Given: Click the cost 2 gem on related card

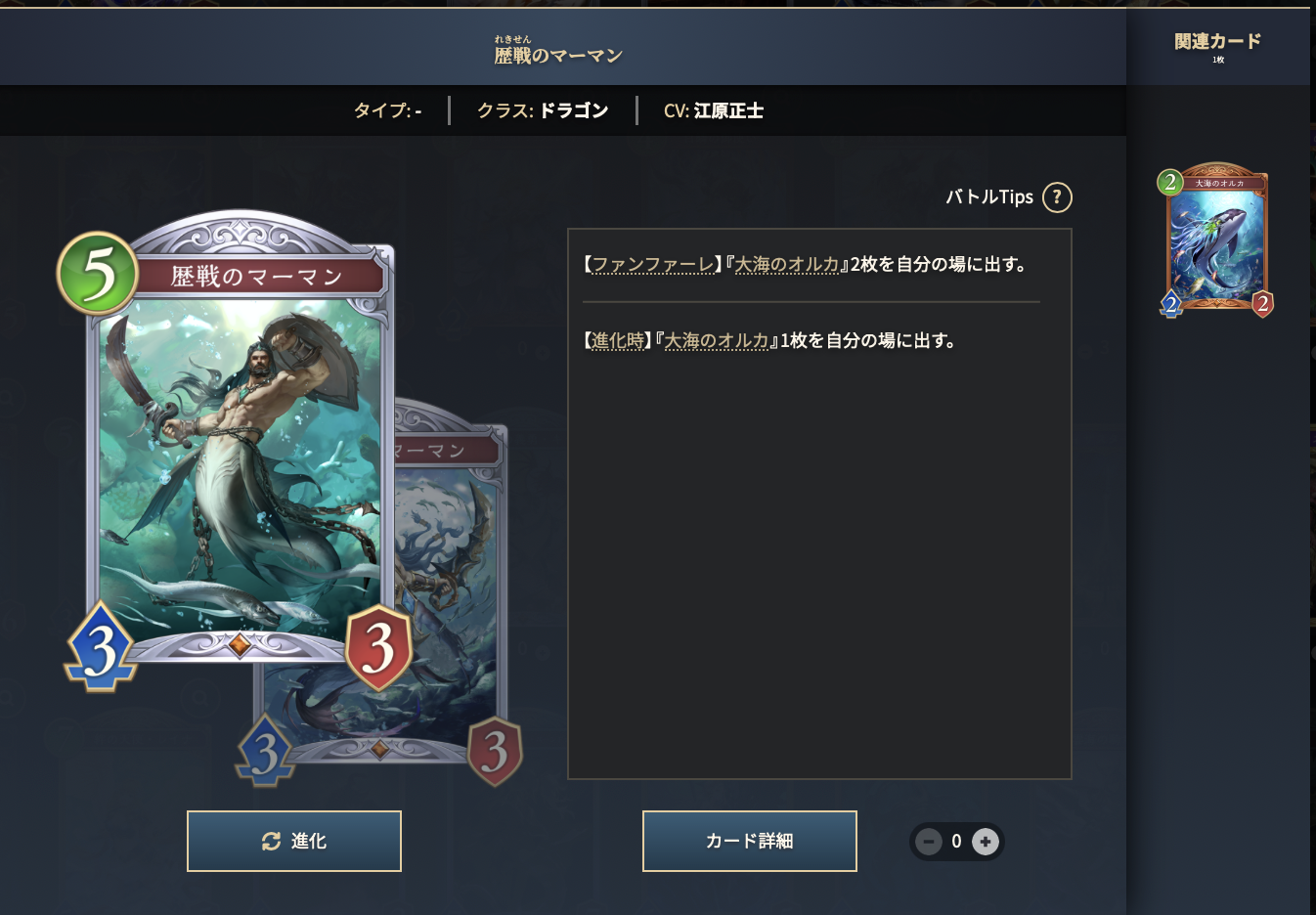Looking at the screenshot, I should pos(1170,182).
